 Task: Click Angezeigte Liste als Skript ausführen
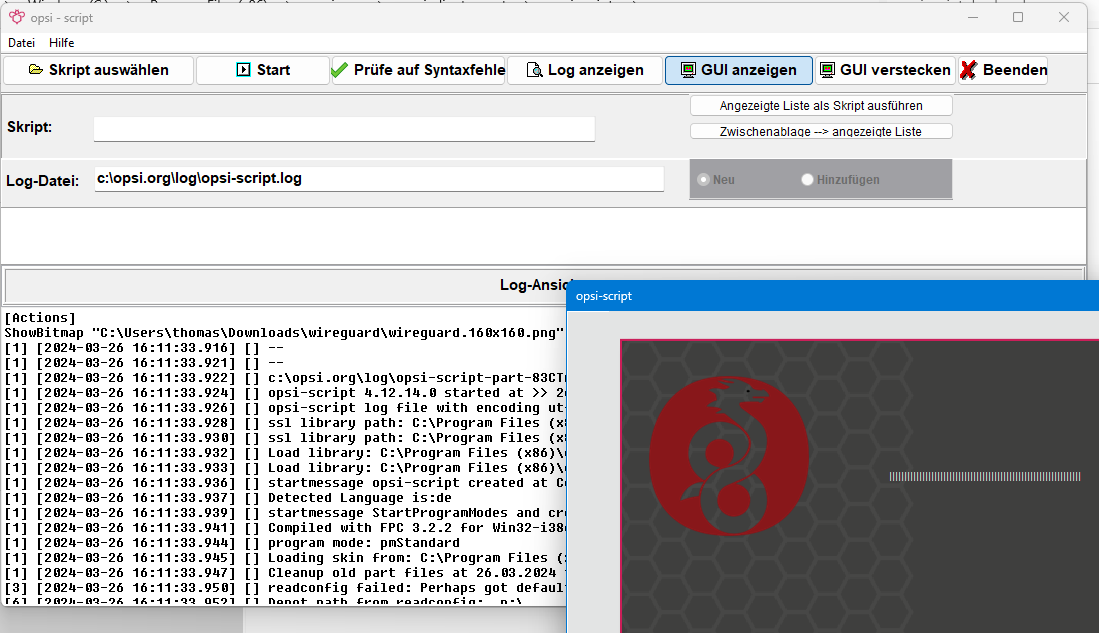[821, 105]
